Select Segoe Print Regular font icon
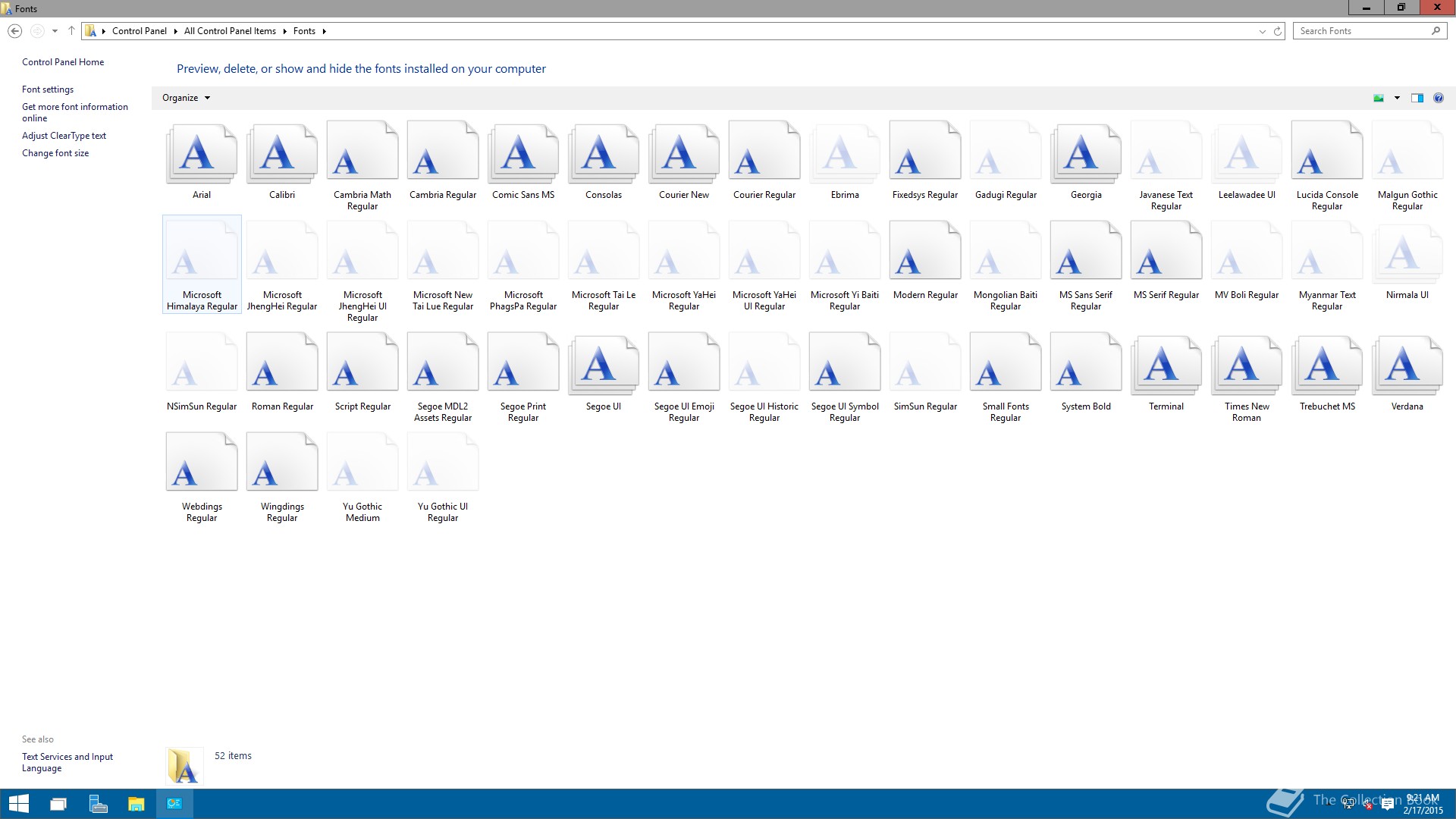The height and width of the screenshot is (819, 1456). coord(523,362)
